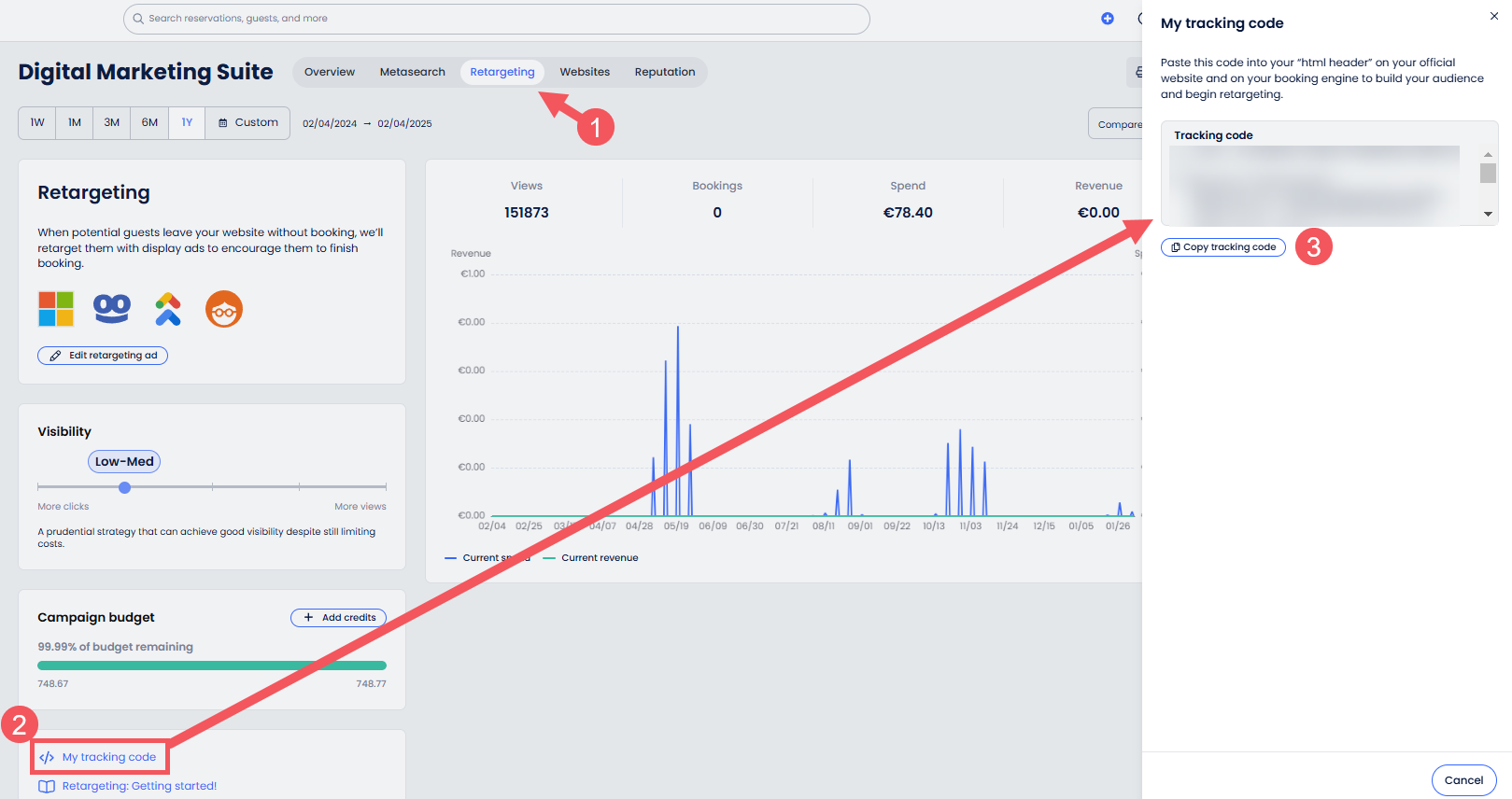Click the blue owl-eyes ad network icon
Screen dimensions: 1512x799
click(112, 309)
